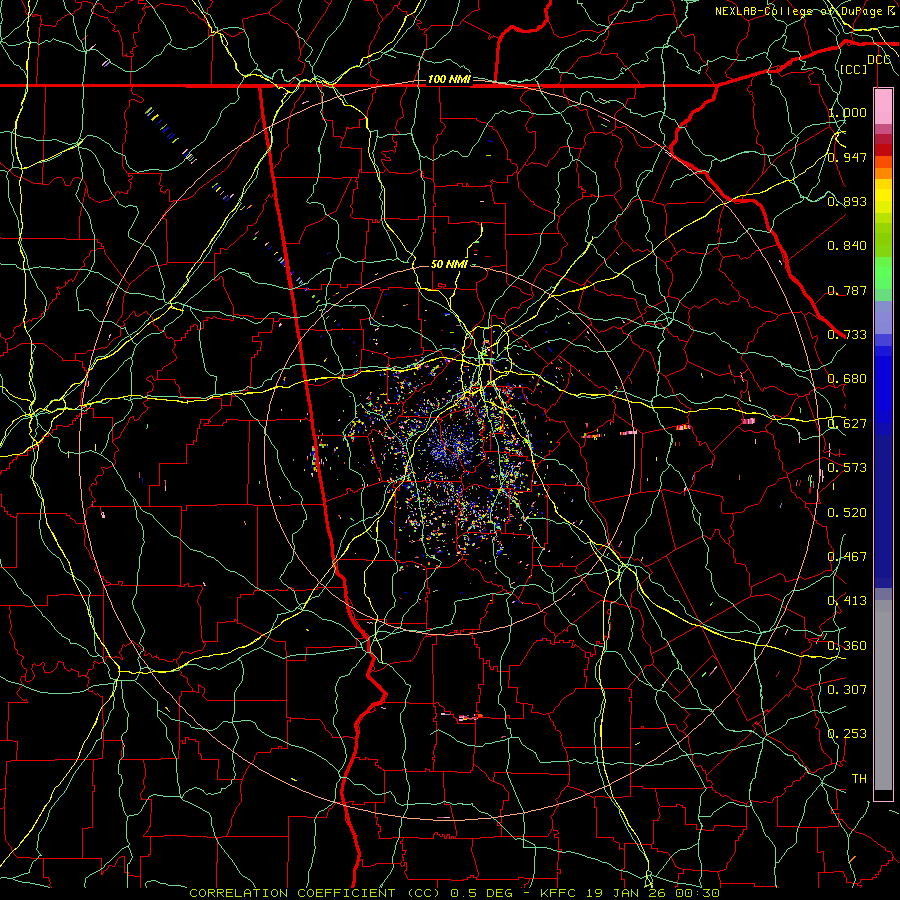
Task: Click the [CC] legend title
Action: click(x=853, y=69)
